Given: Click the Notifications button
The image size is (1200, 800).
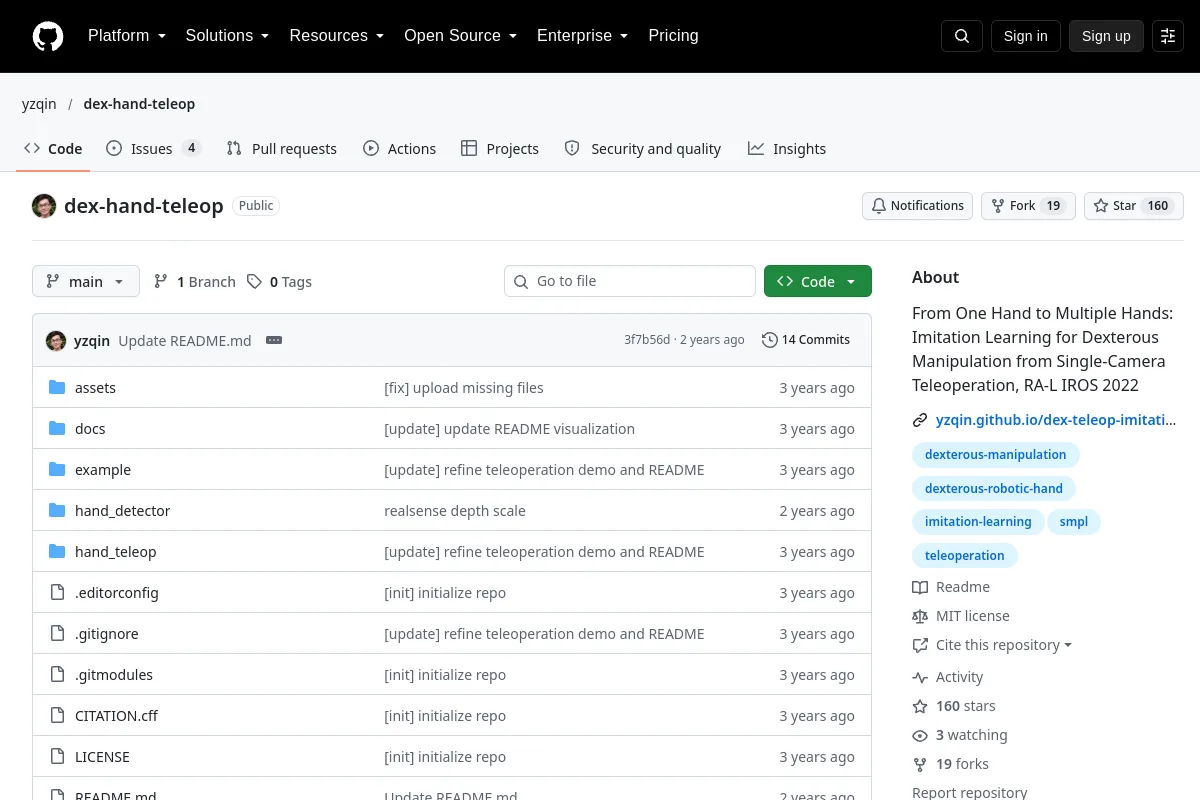Looking at the screenshot, I should pyautogui.click(x=918, y=206).
